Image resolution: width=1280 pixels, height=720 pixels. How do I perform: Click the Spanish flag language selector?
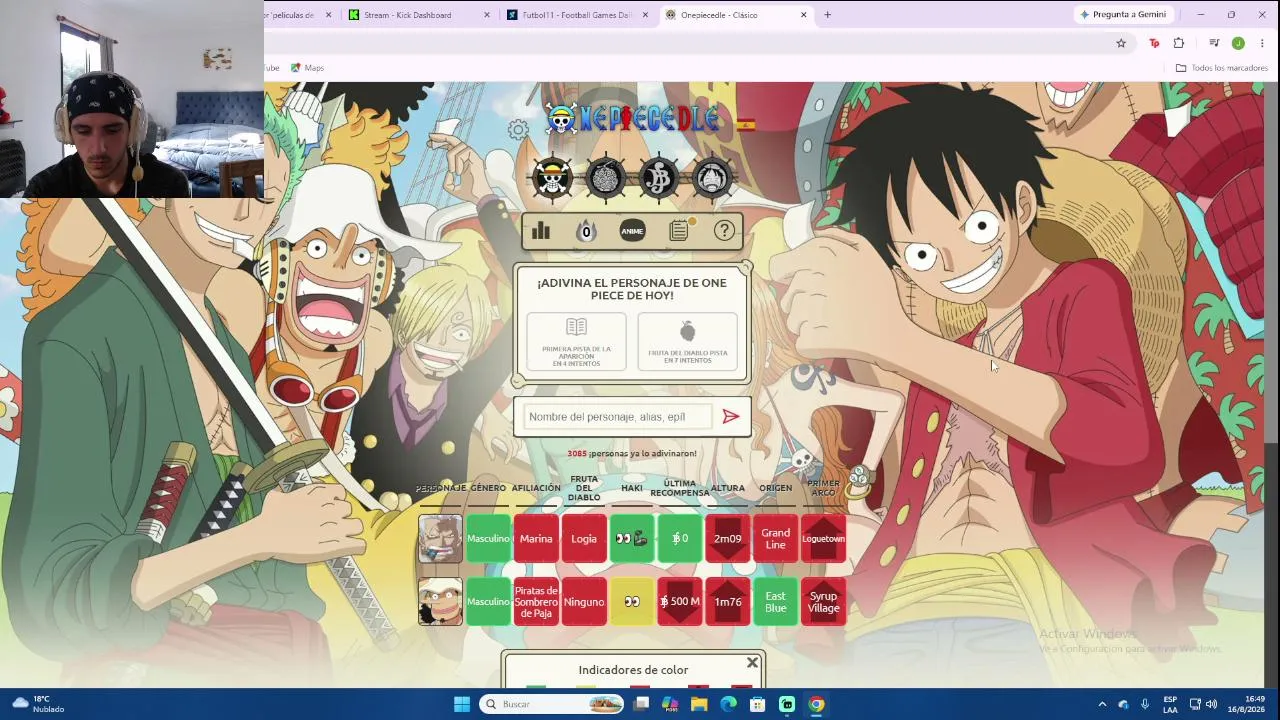746,124
